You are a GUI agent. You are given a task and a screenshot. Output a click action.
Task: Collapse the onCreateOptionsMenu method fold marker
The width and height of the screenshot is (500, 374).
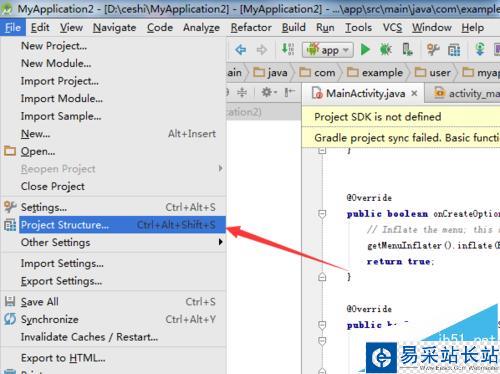tap(322, 214)
